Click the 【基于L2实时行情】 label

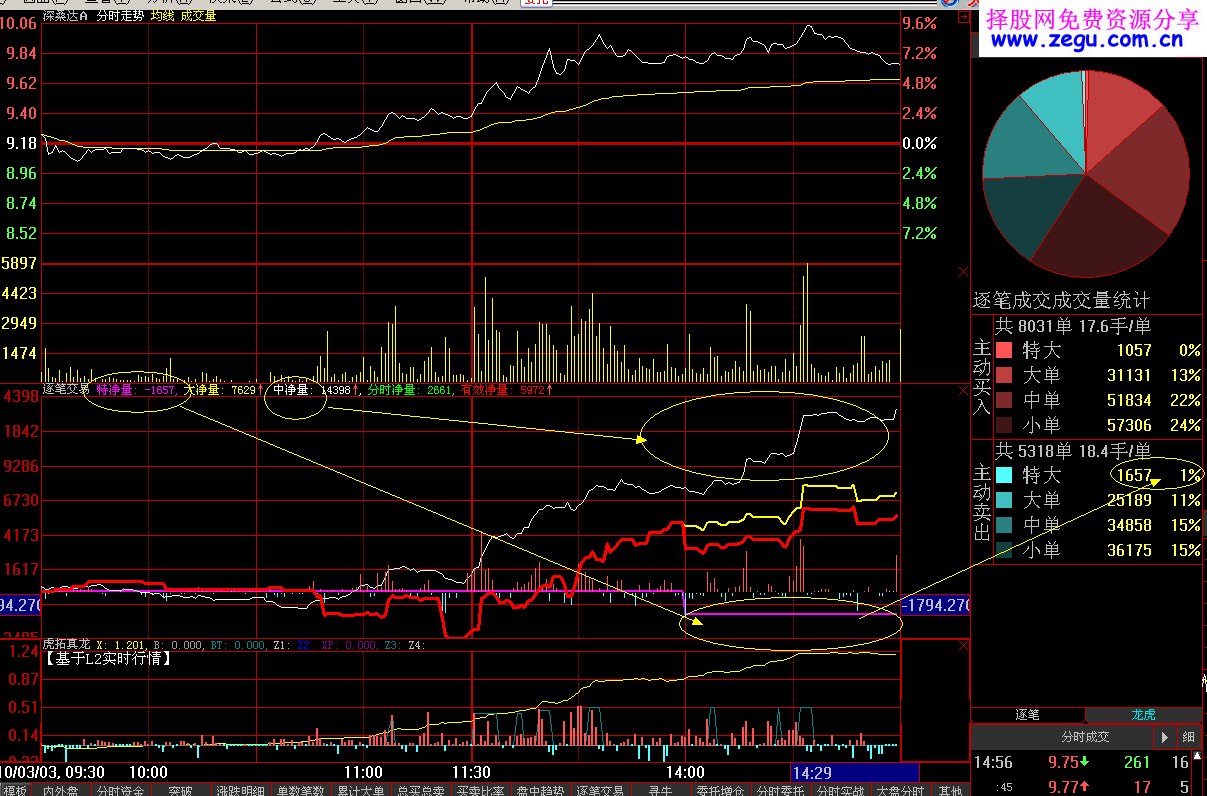(x=108, y=659)
